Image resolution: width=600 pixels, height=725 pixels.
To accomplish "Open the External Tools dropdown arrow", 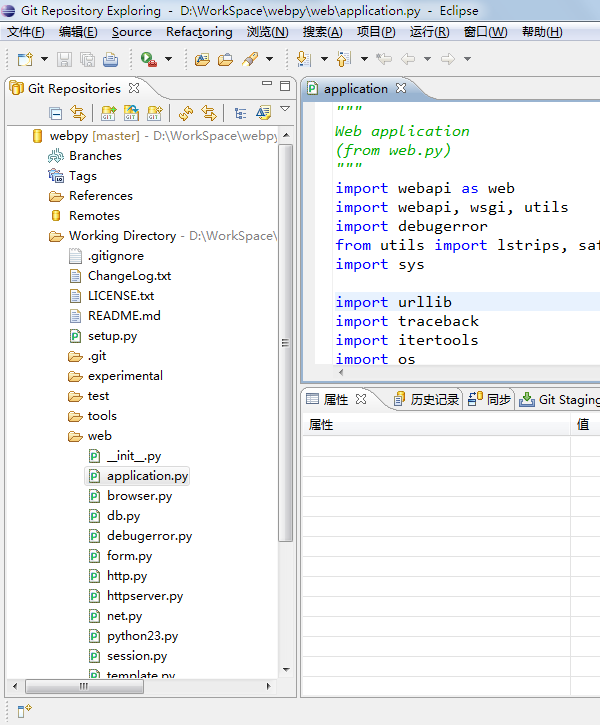I will pyautogui.click(x=169, y=59).
